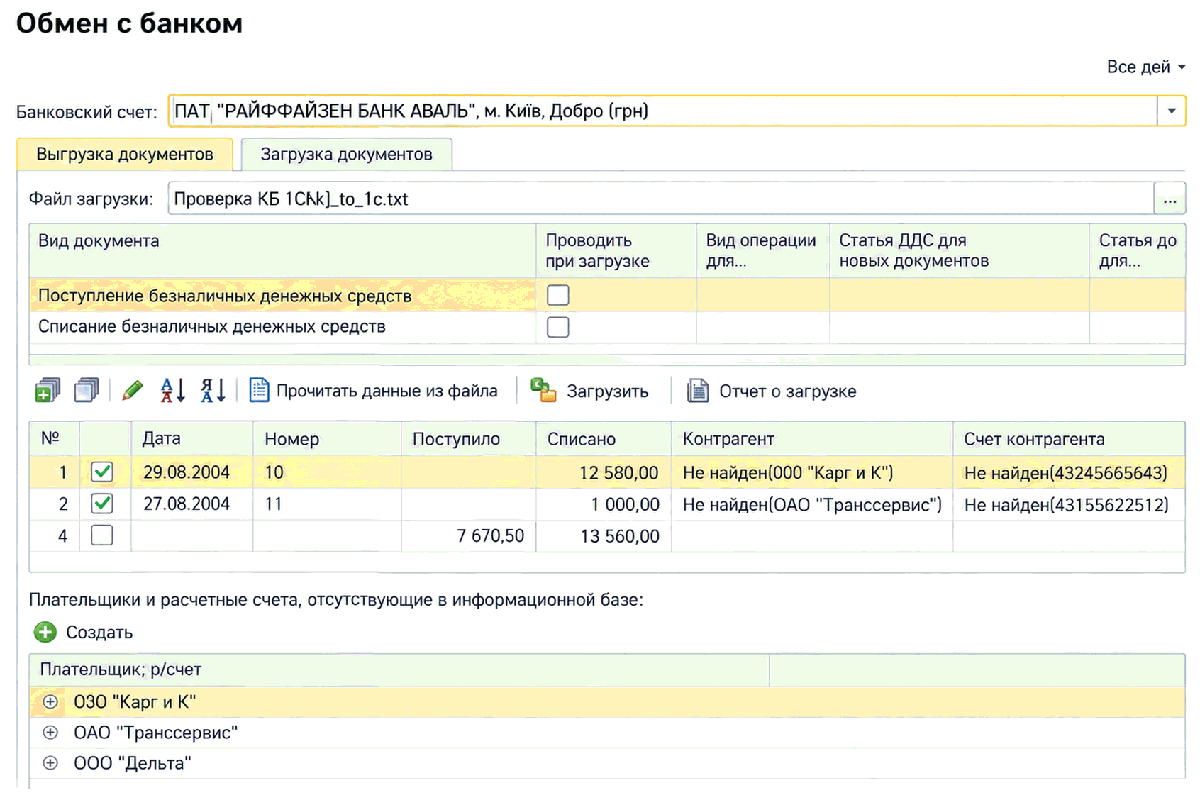This screenshot has width=1200, height=800.
Task: Toggle Проводить при загрузке for Поступление row
Action: click(558, 295)
